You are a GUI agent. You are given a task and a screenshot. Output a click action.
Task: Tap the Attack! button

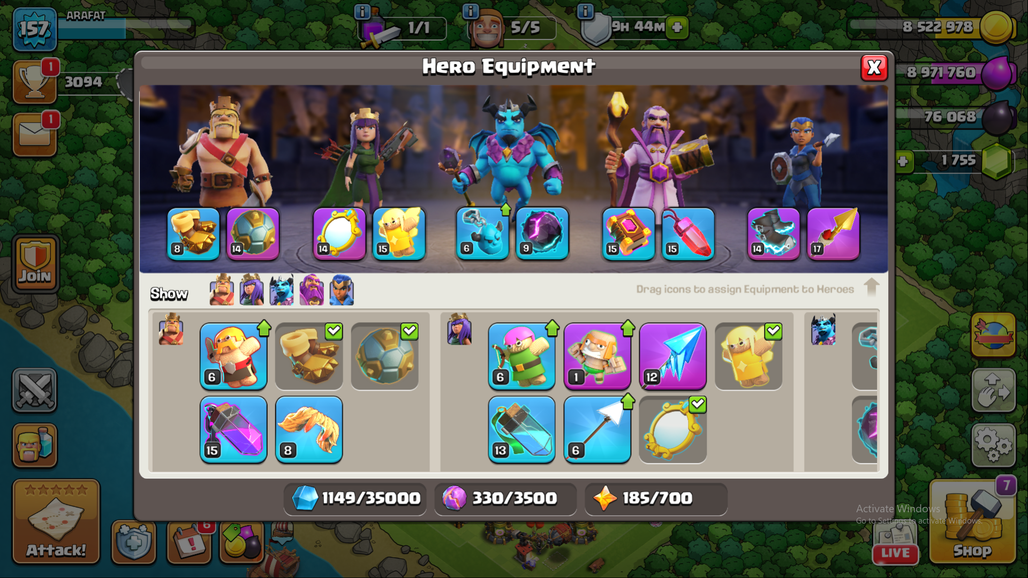(x=56, y=522)
